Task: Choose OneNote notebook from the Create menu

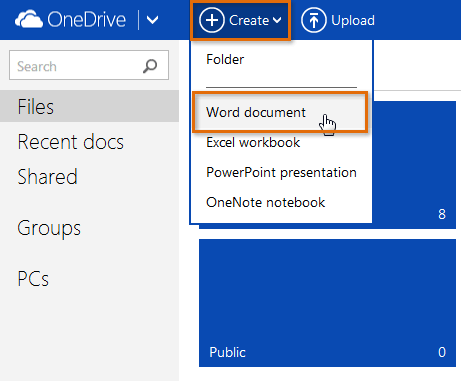Action: click(265, 202)
